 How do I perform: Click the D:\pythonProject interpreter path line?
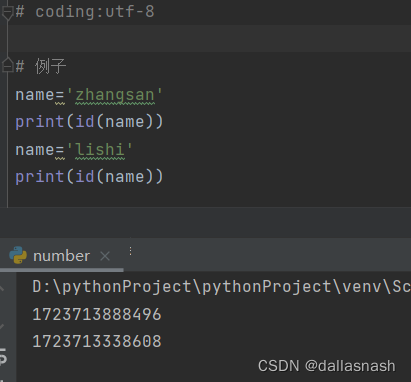tap(221, 287)
